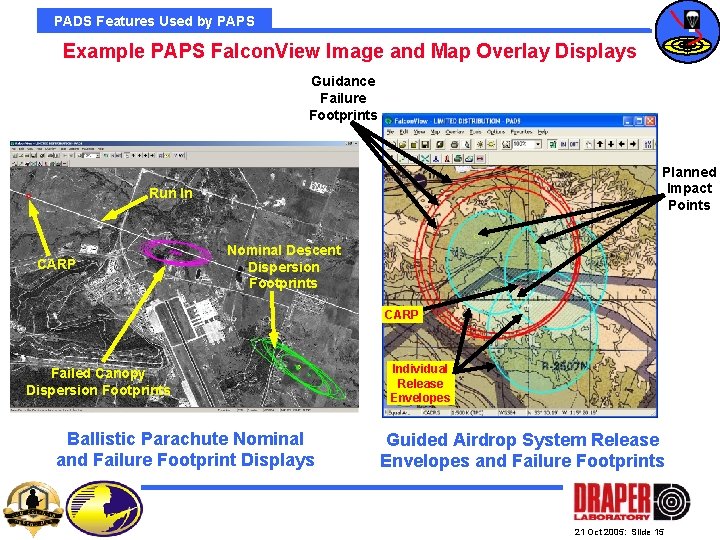
Task: Click the R-2507N restricted airspace map label
Action: click(x=564, y=366)
